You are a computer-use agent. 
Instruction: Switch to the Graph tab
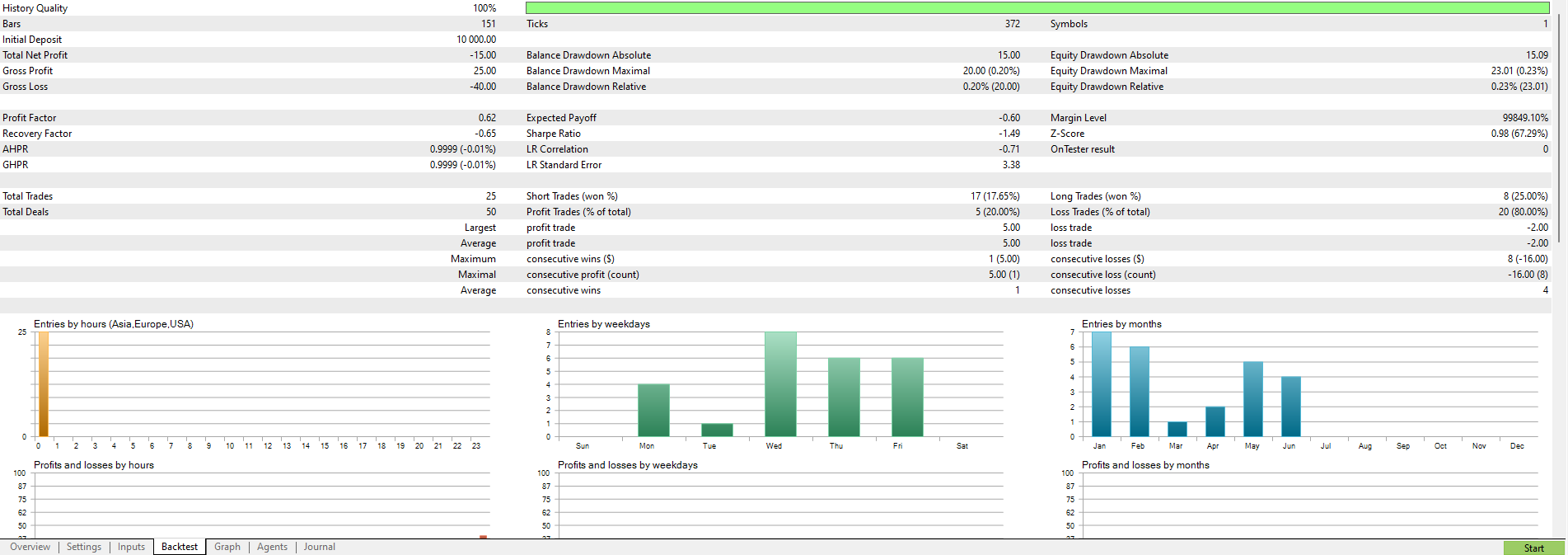227,547
